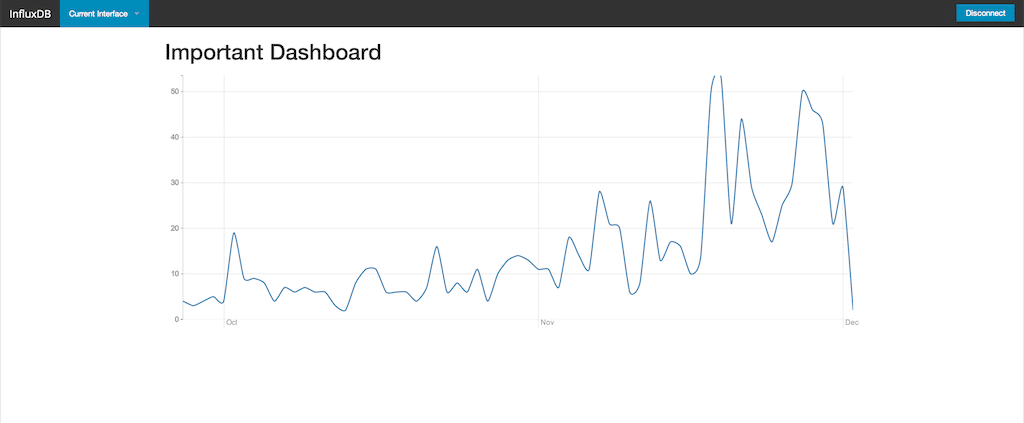Select the 40 y-axis tick label
This screenshot has height=423, width=1024.
(x=175, y=137)
